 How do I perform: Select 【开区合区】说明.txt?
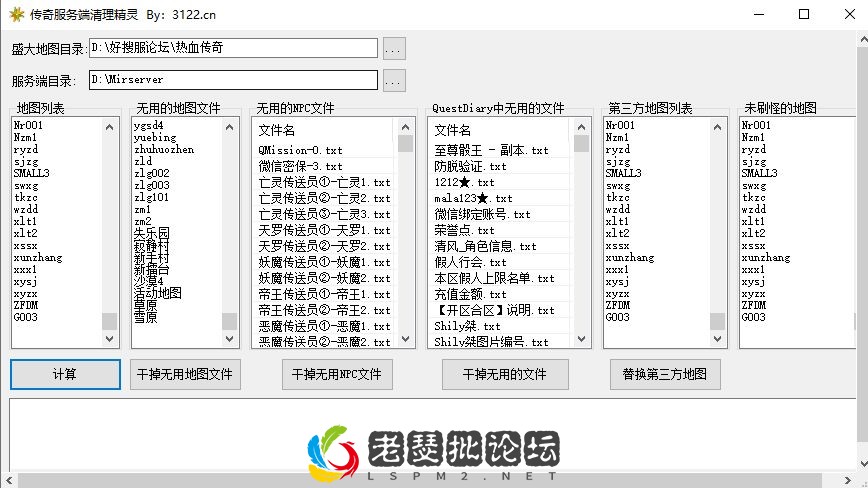[x=494, y=310]
